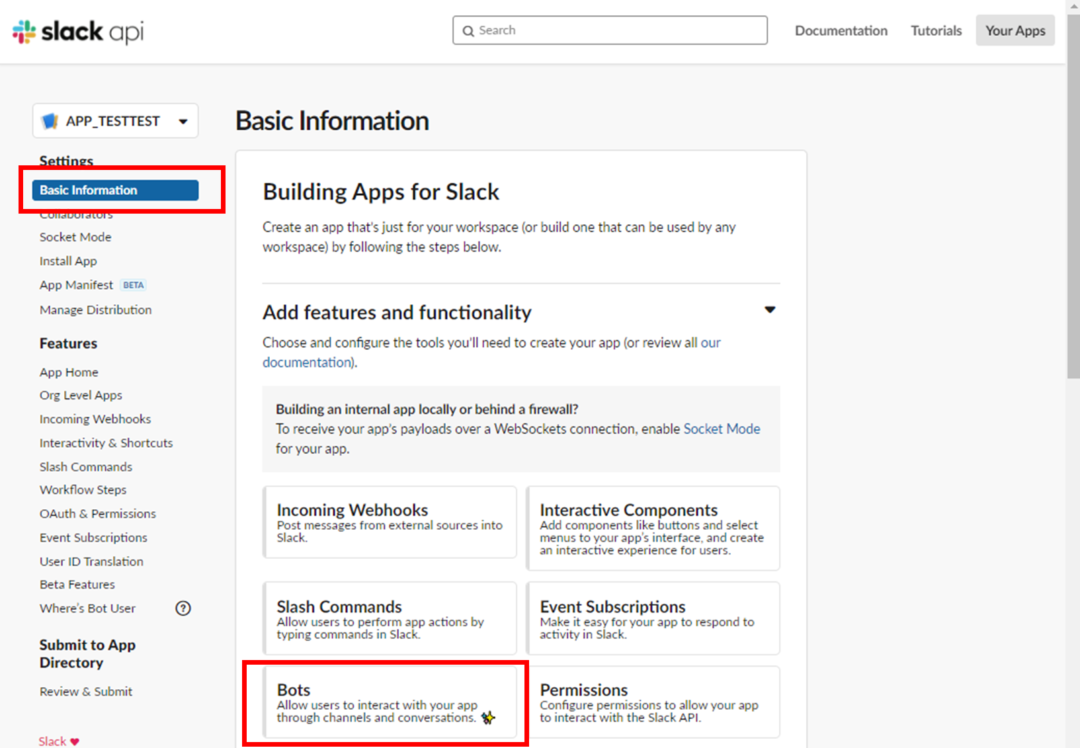This screenshot has height=748, width=1080.
Task: Open the APP_TESTTEST app selector dropdown
Action: pyautogui.click(x=115, y=121)
